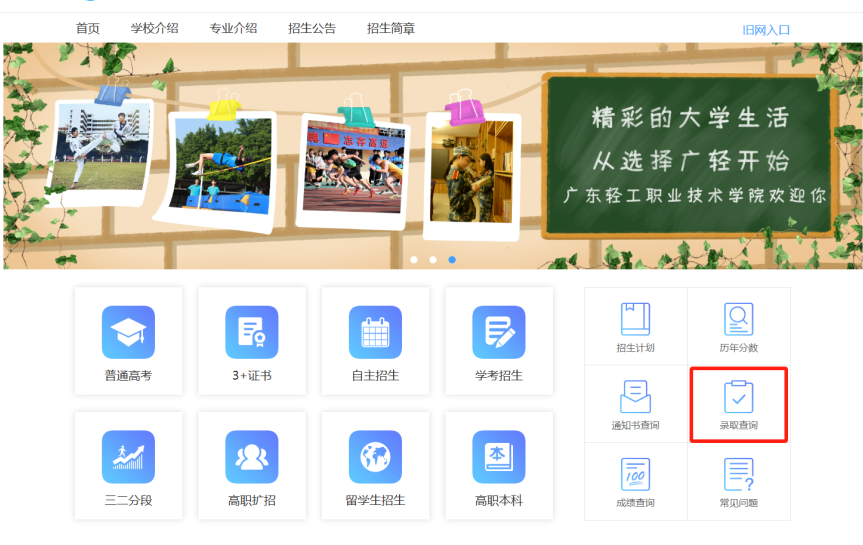Viewport: 863px width, 545px height.
Task: Click the 自主招生 text label
Action: point(375,375)
